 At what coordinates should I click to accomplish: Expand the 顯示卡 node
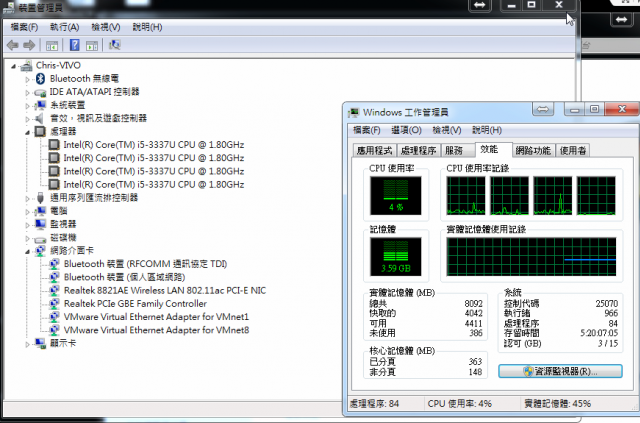(x=27, y=344)
